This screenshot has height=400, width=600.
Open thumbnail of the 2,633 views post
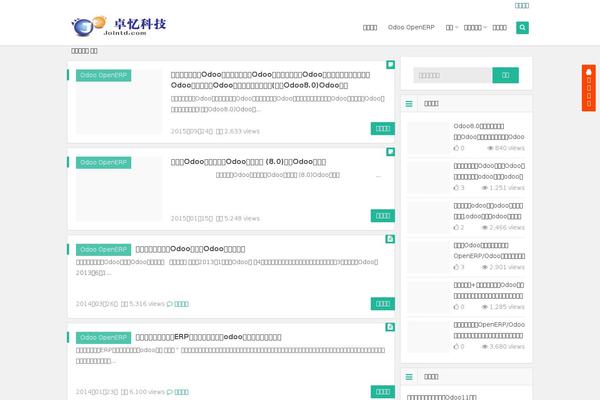[119, 102]
